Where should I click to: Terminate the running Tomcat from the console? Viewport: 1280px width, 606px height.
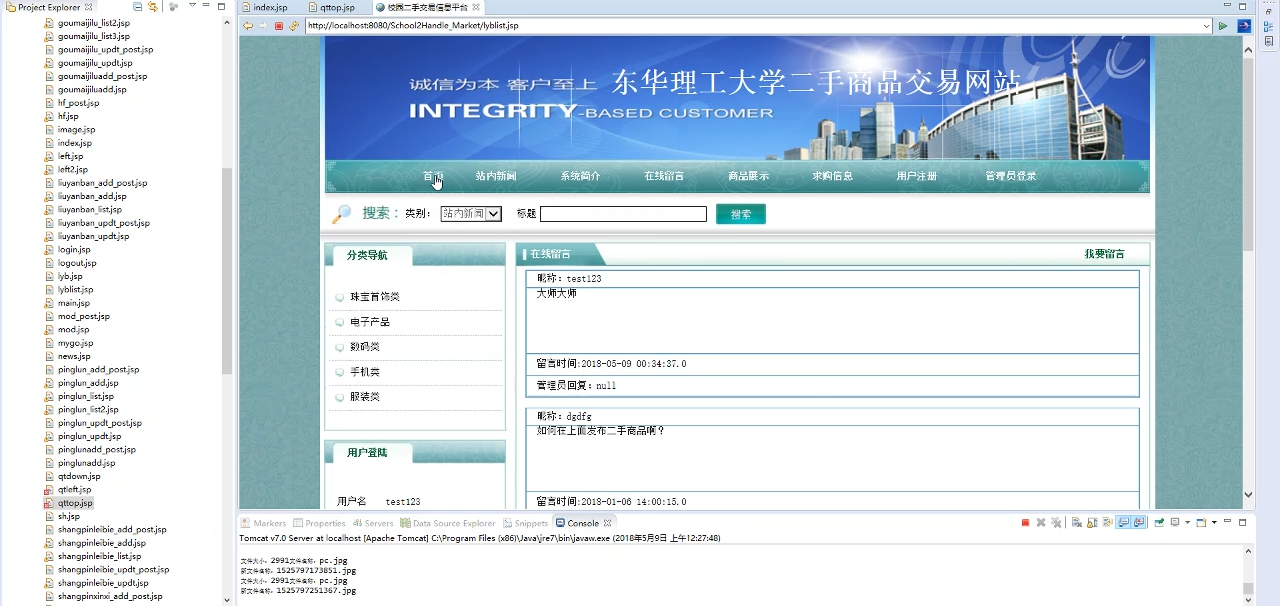tap(1025, 523)
